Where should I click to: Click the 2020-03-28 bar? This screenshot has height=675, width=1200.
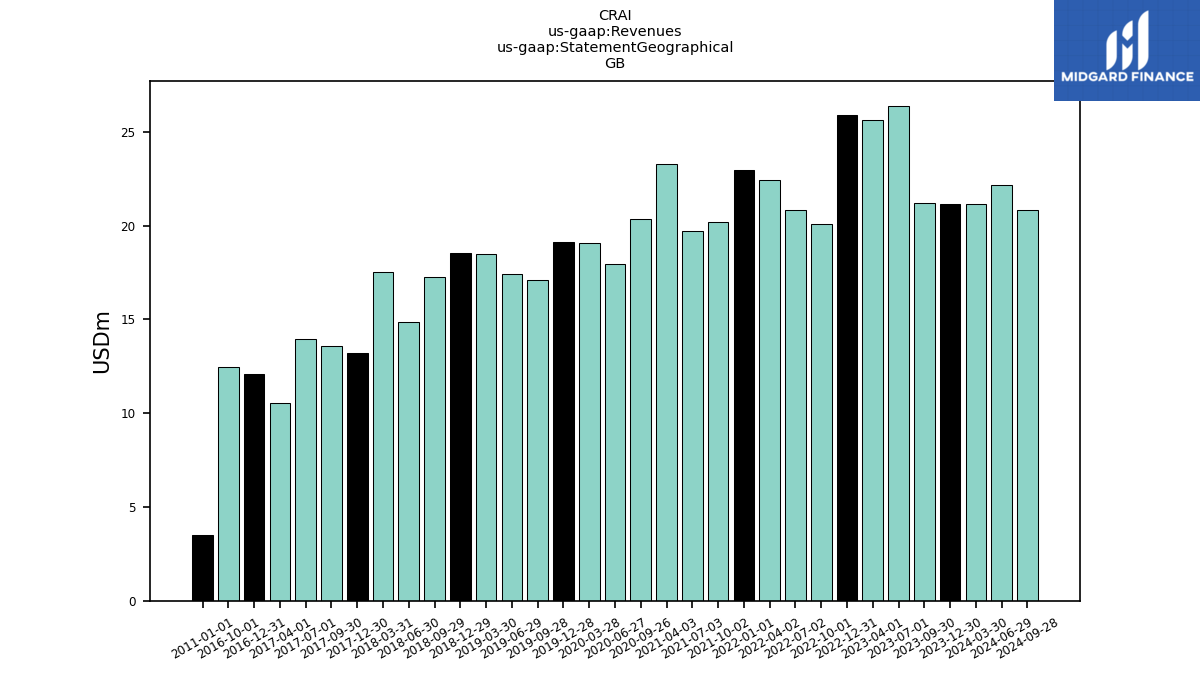[589, 422]
